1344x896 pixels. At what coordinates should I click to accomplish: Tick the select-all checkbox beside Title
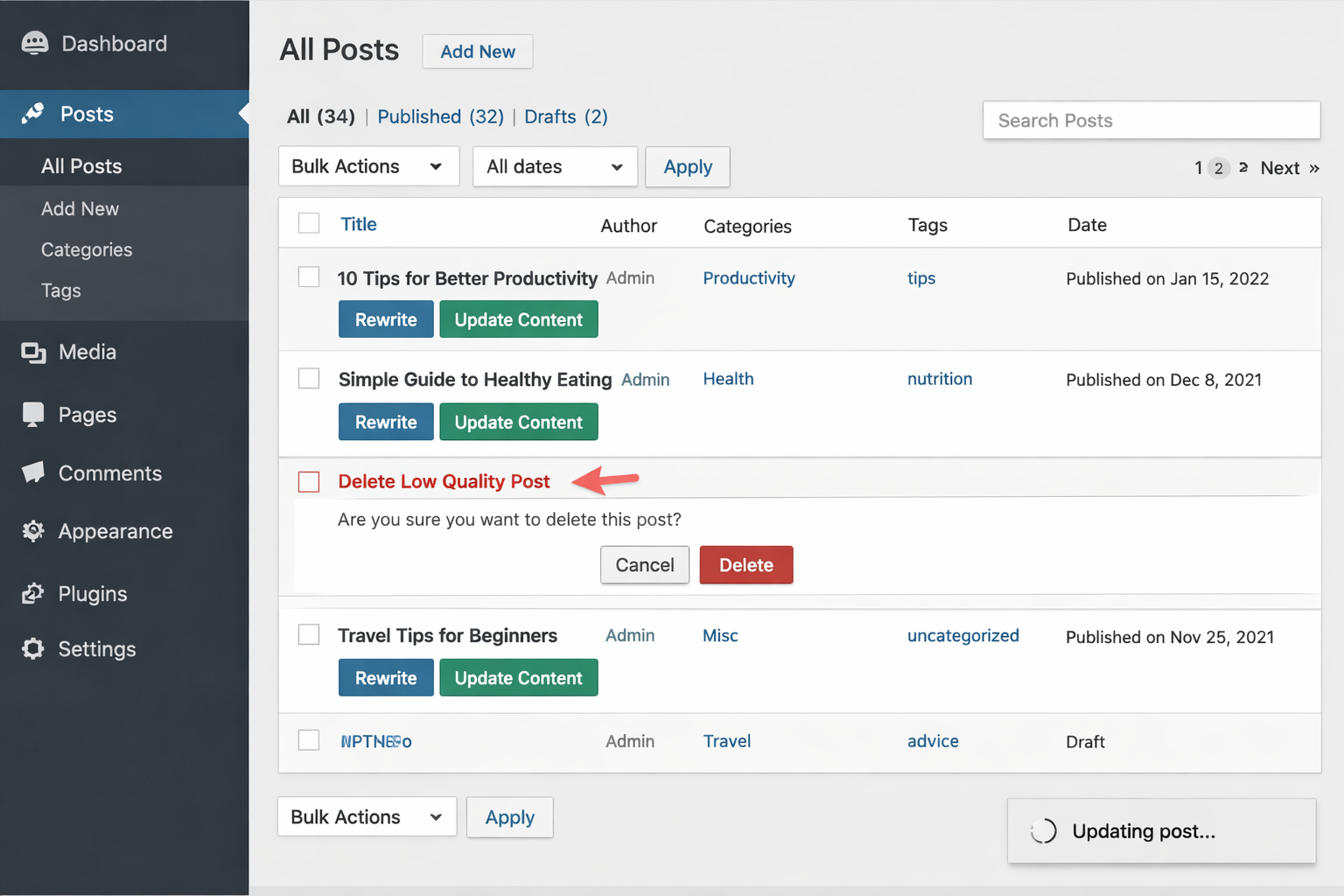pyautogui.click(x=309, y=223)
